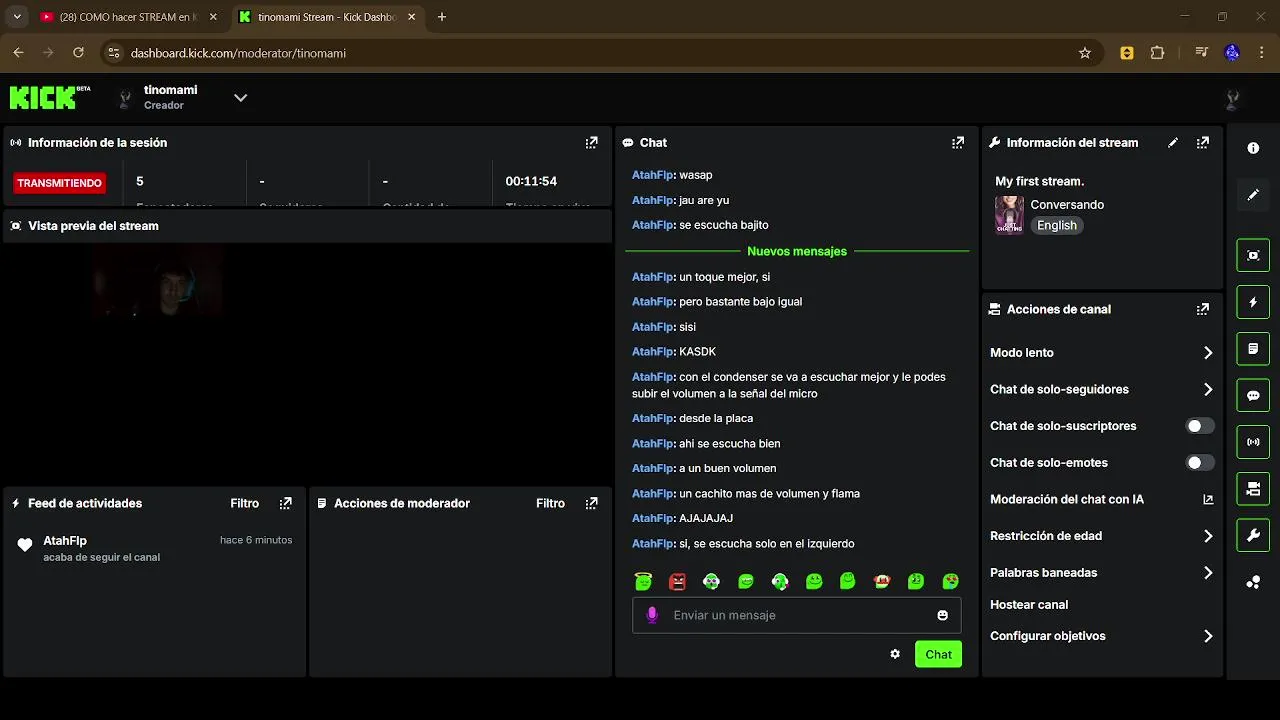Insert the angry red face emote
This screenshot has height=720, width=1280.
coord(677,581)
